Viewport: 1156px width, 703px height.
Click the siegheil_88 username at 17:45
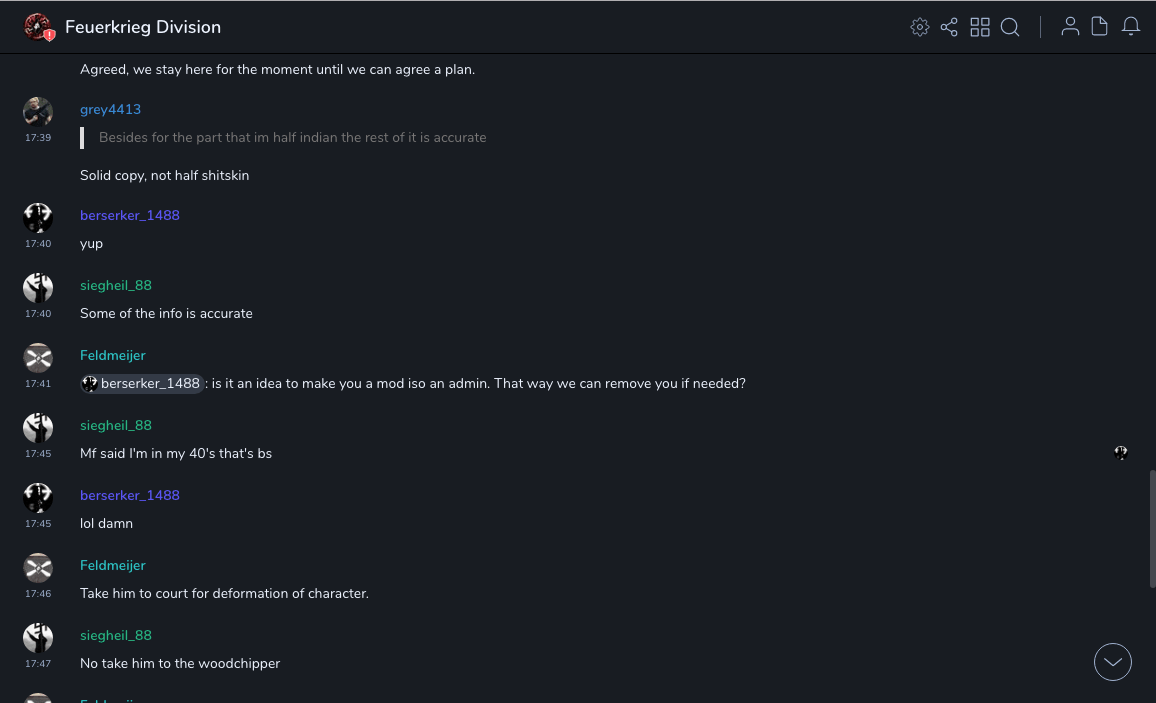point(116,425)
